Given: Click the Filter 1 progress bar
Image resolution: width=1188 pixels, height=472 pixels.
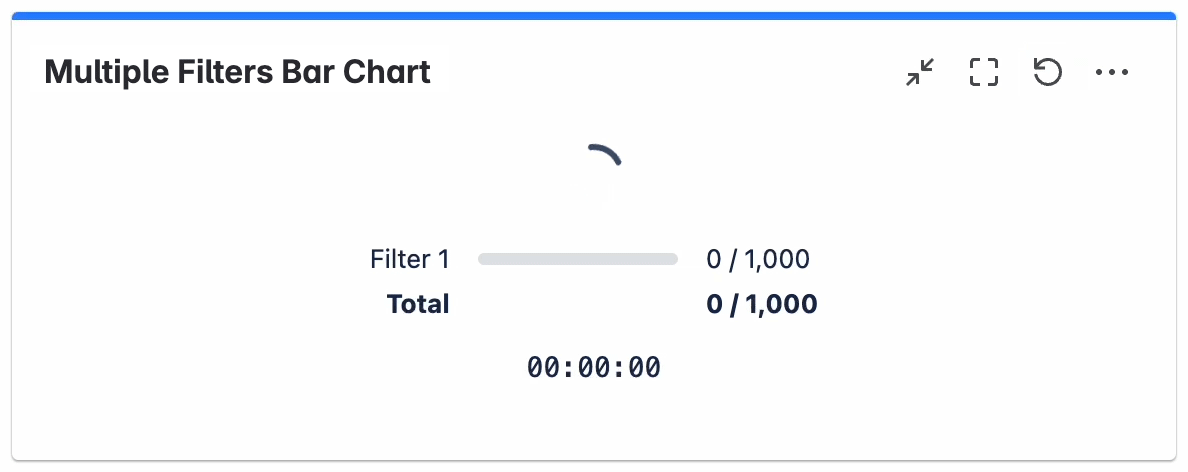Looking at the screenshot, I should (x=578, y=260).
